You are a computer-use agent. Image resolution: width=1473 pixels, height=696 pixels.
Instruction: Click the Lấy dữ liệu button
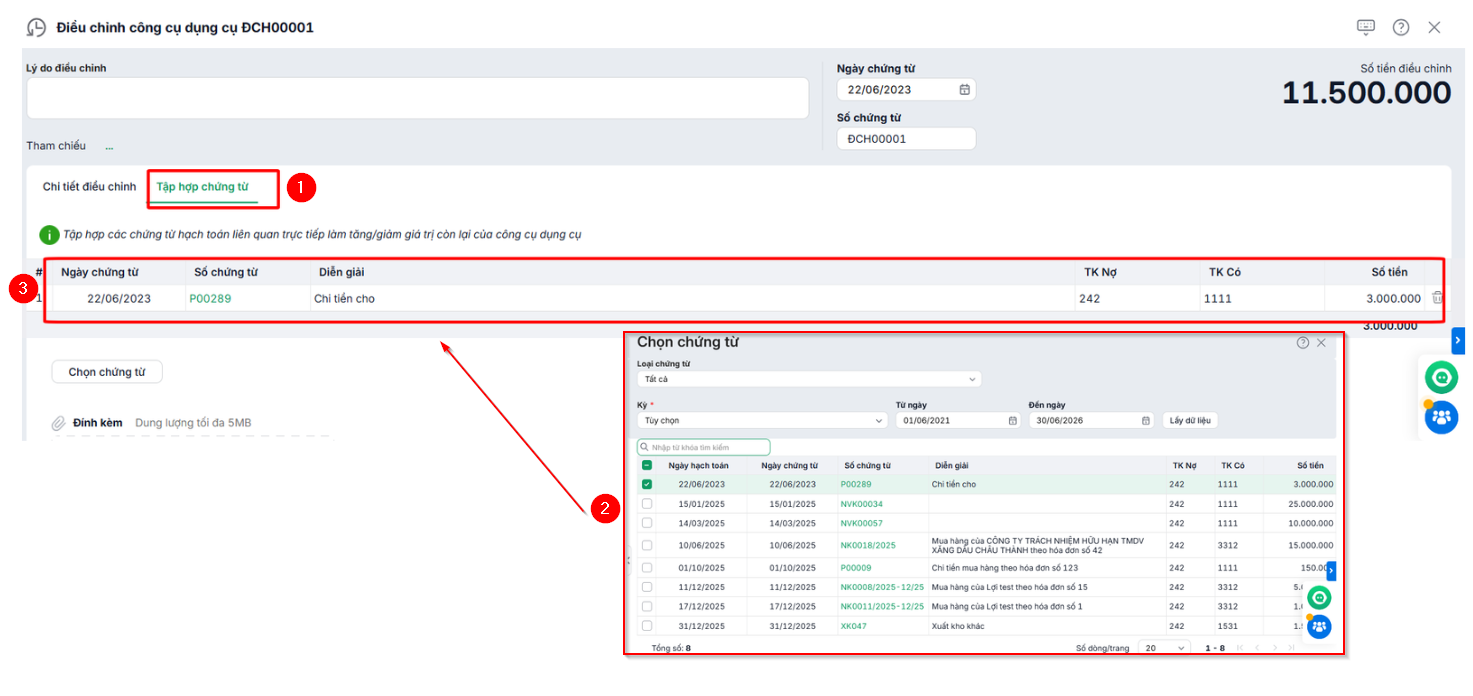pyautogui.click(x=1190, y=421)
